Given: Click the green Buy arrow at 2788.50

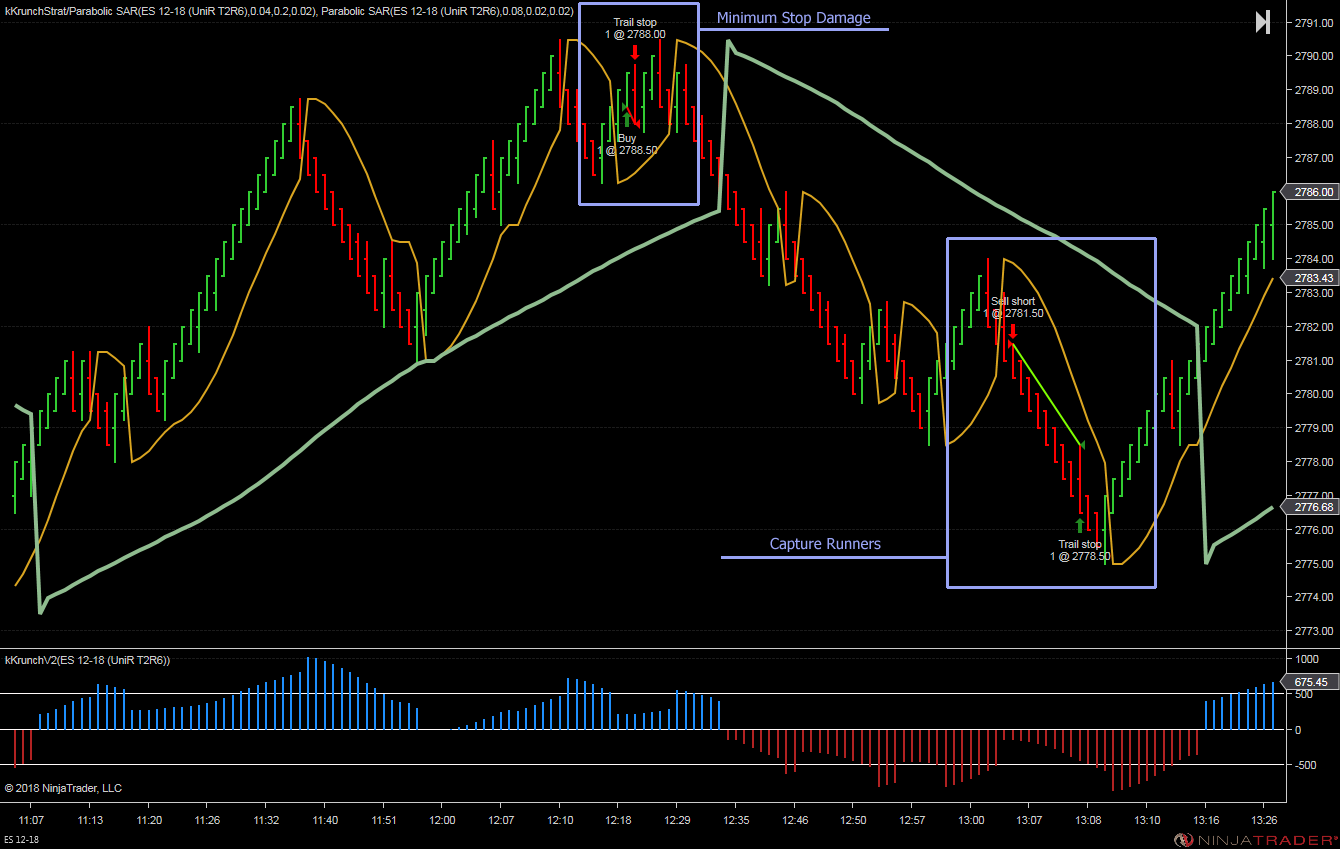Looking at the screenshot, I should point(627,119).
